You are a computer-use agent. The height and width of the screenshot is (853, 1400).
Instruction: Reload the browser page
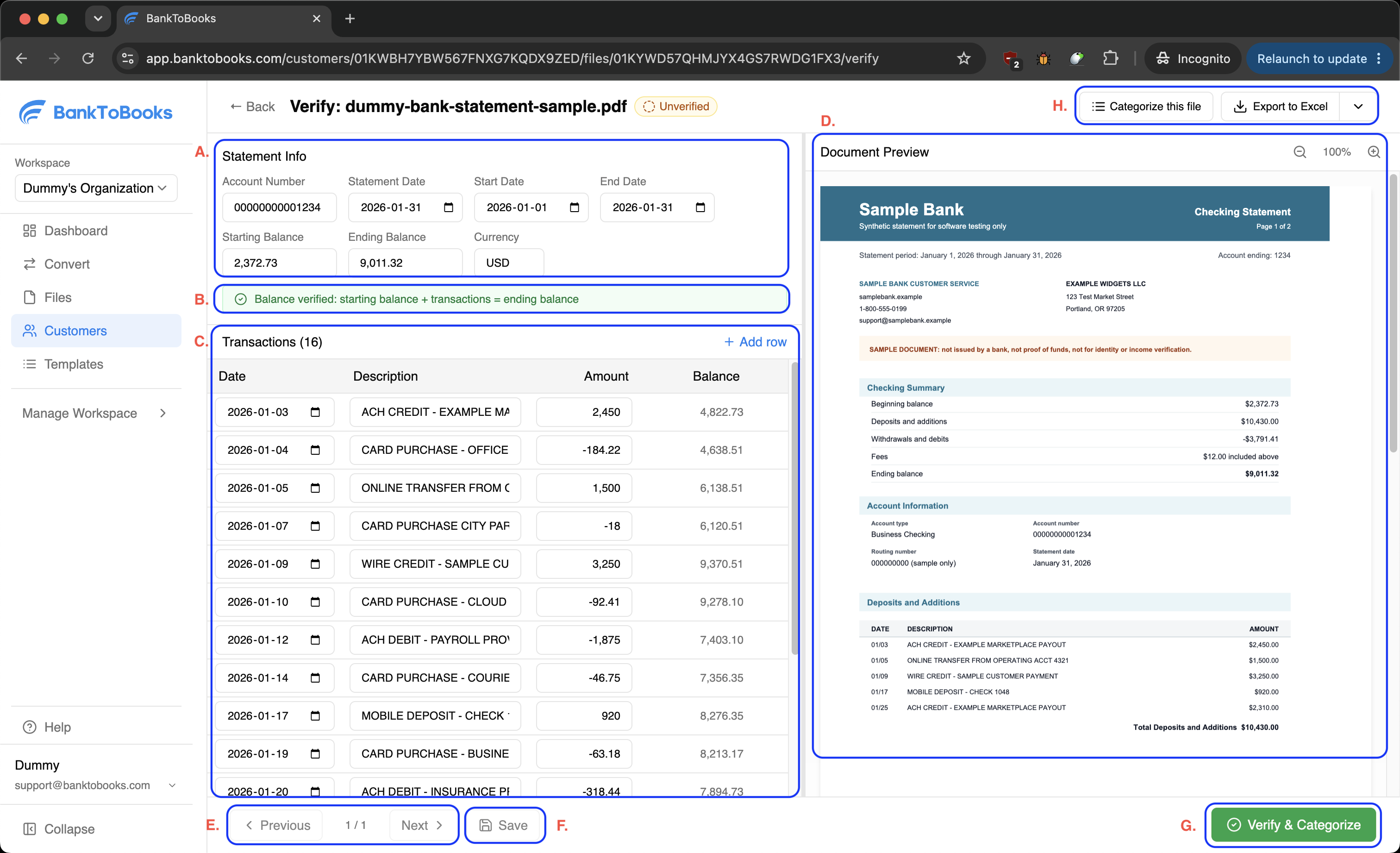click(88, 58)
